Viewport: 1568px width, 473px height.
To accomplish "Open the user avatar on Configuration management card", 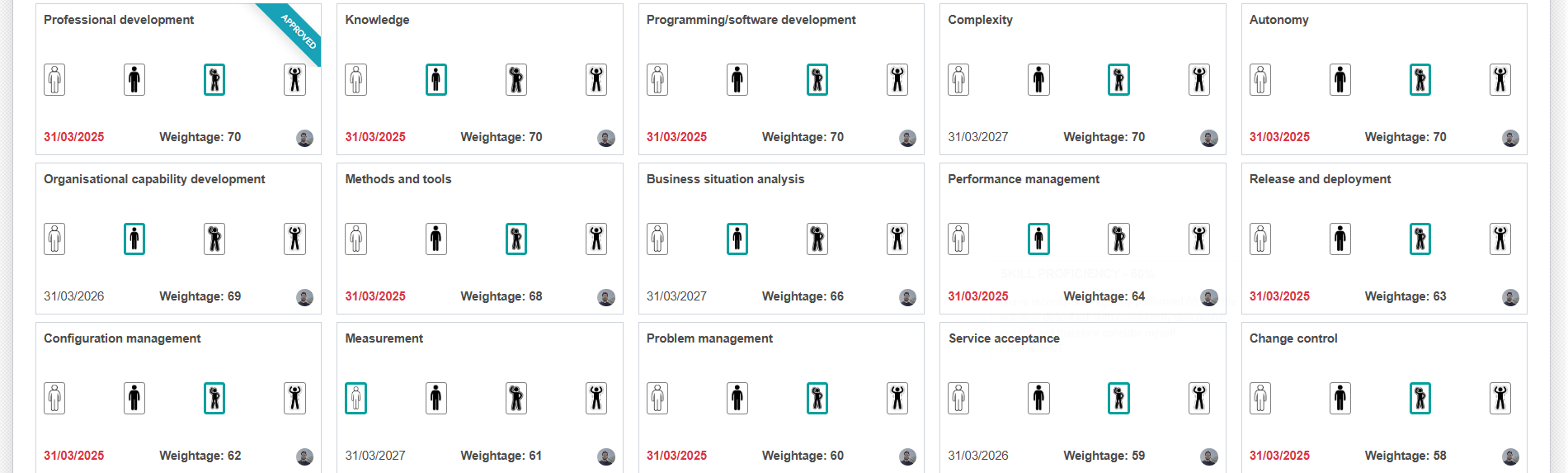I will [x=304, y=456].
